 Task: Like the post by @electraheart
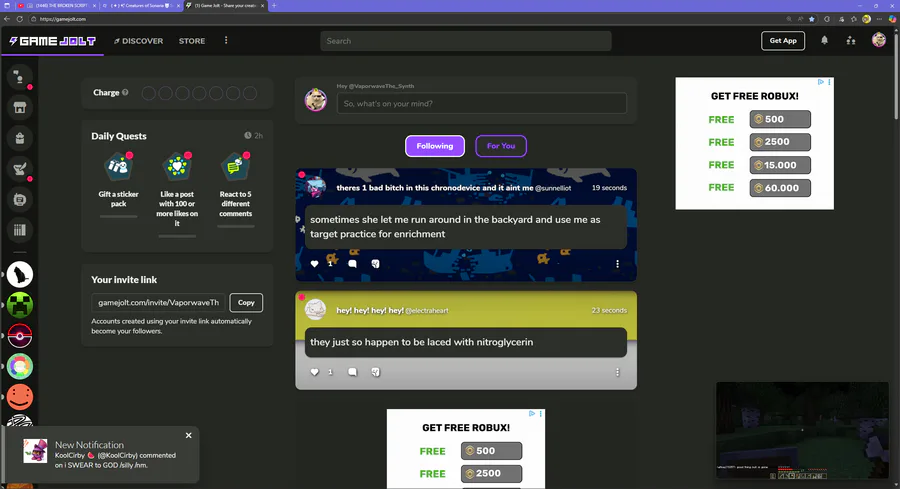pyautogui.click(x=314, y=372)
